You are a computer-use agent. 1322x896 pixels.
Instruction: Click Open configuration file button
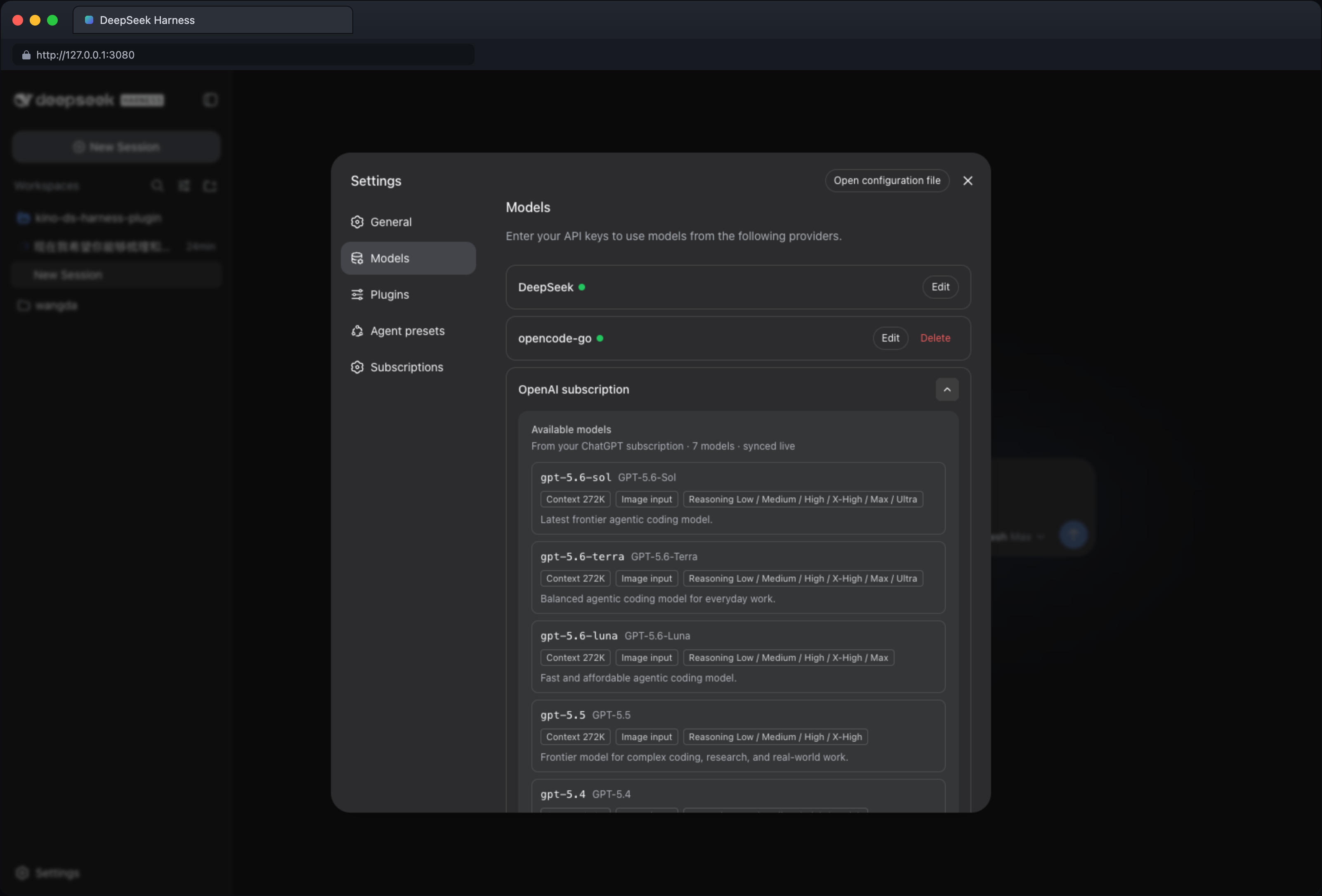887,181
